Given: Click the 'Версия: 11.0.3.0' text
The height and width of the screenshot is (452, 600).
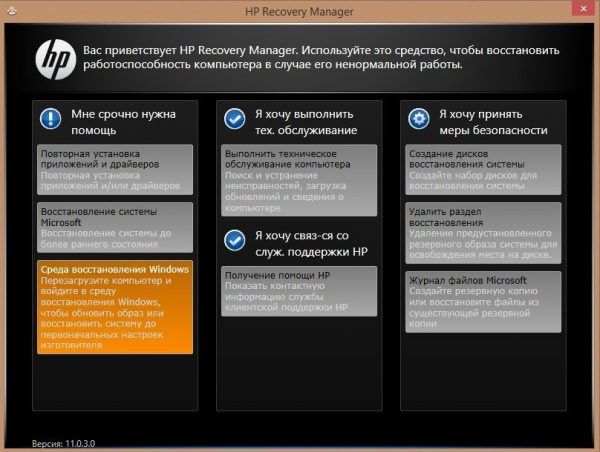Looking at the screenshot, I should 64,444.
